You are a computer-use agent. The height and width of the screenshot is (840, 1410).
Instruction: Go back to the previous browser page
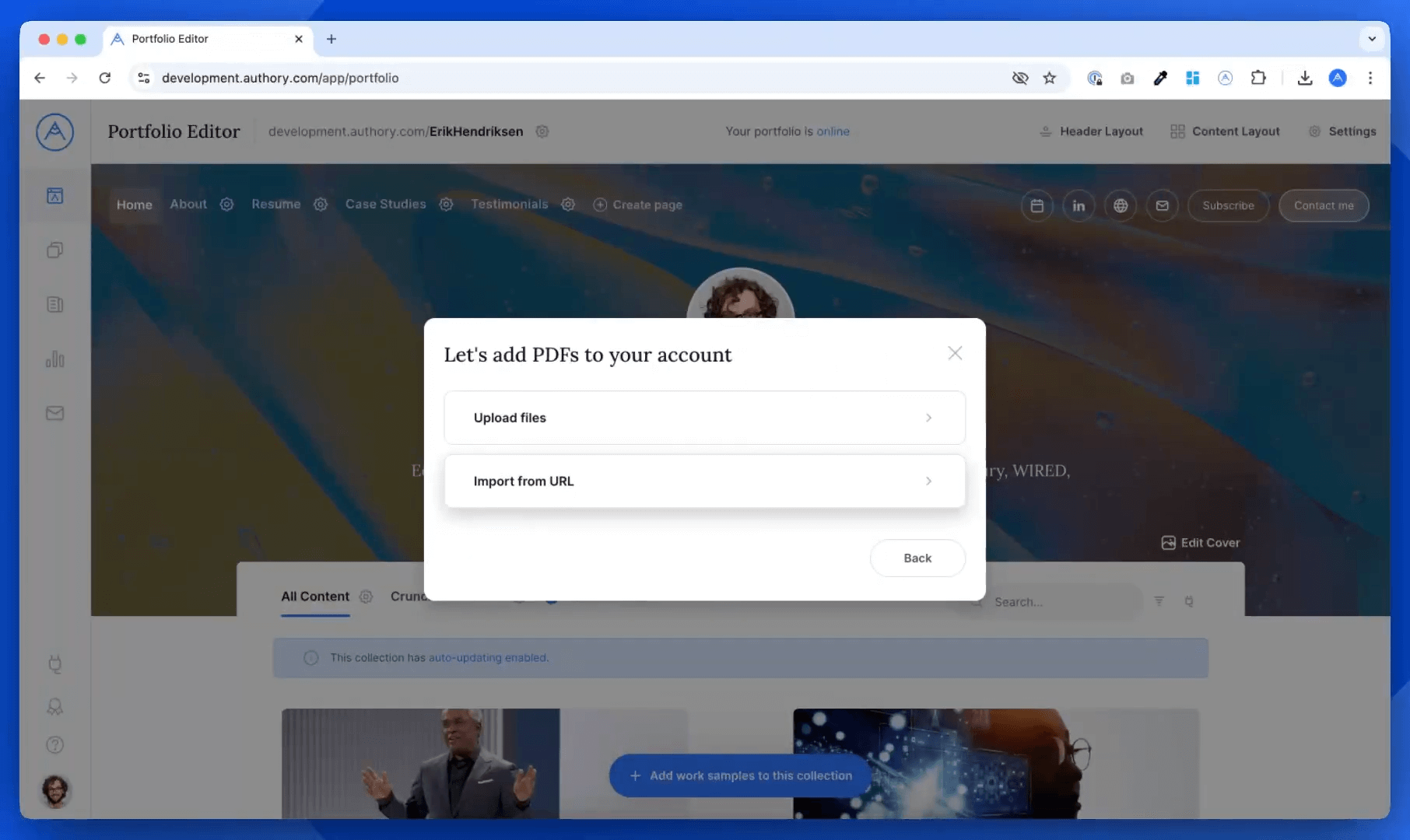[40, 78]
